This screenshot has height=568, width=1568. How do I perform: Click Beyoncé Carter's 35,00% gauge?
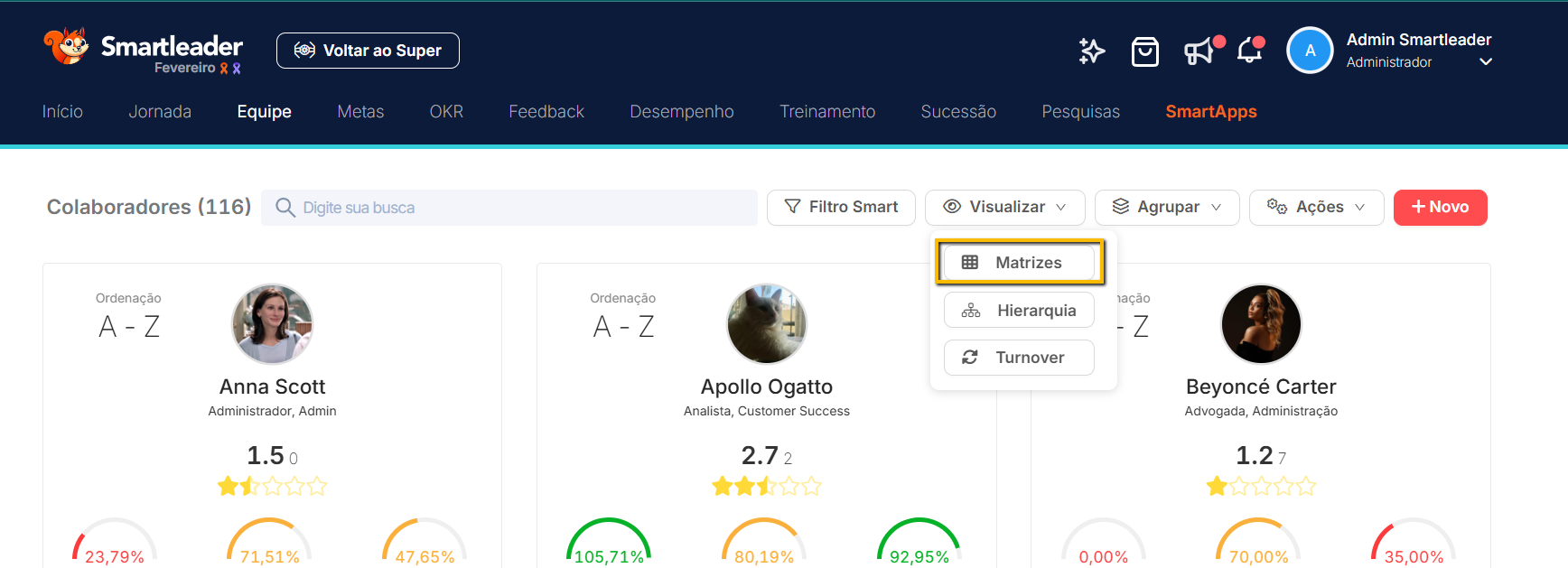[1414, 542]
